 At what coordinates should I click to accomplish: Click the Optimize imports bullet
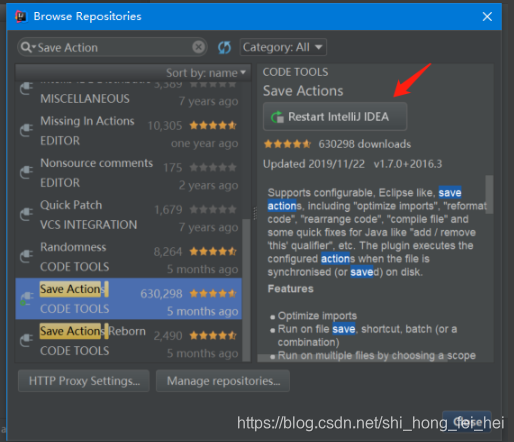(x=317, y=316)
